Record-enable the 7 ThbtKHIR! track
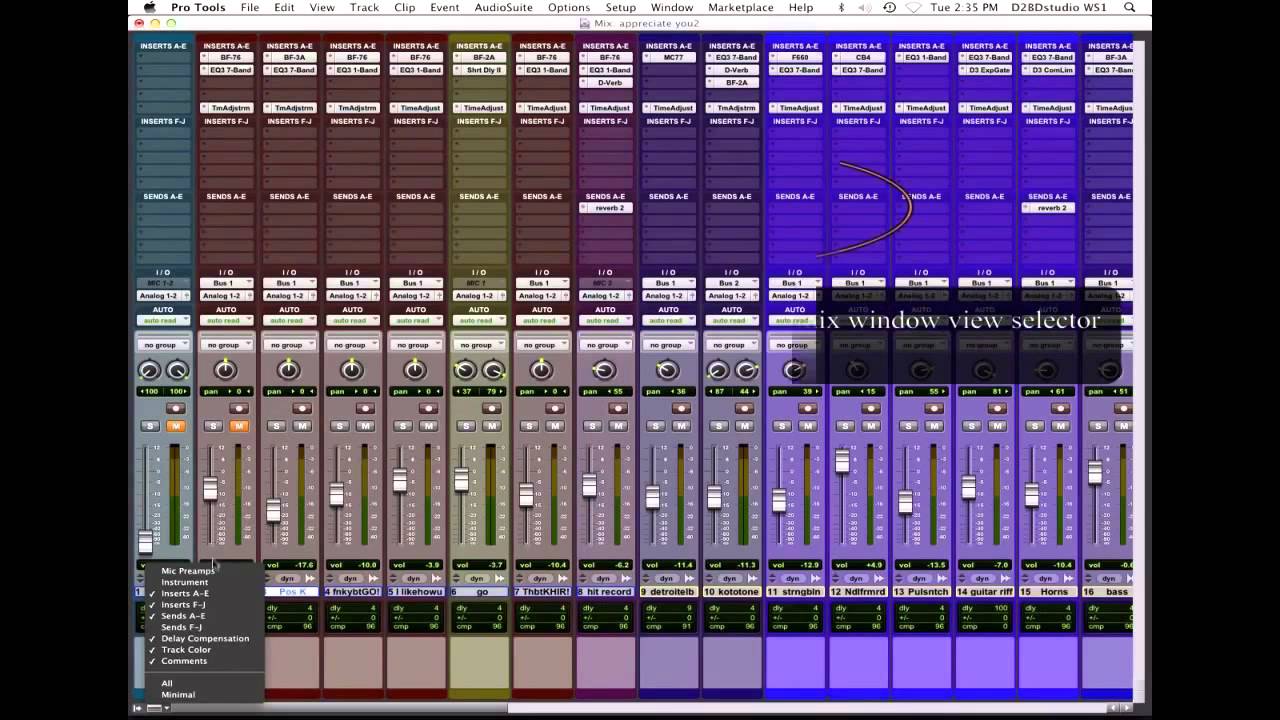1280x720 pixels. 554,408
